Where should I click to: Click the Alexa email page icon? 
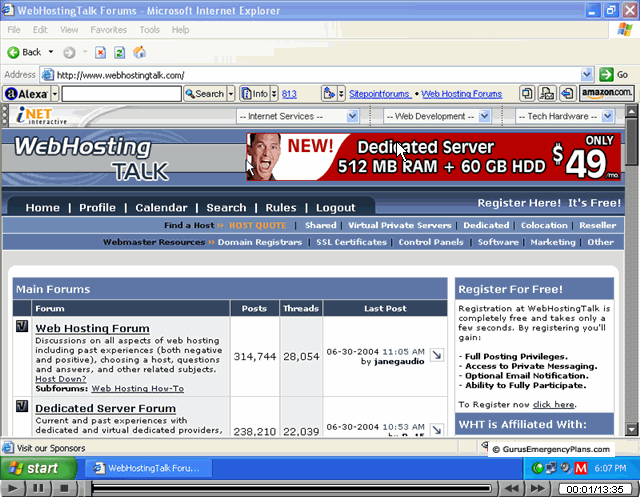click(x=547, y=94)
